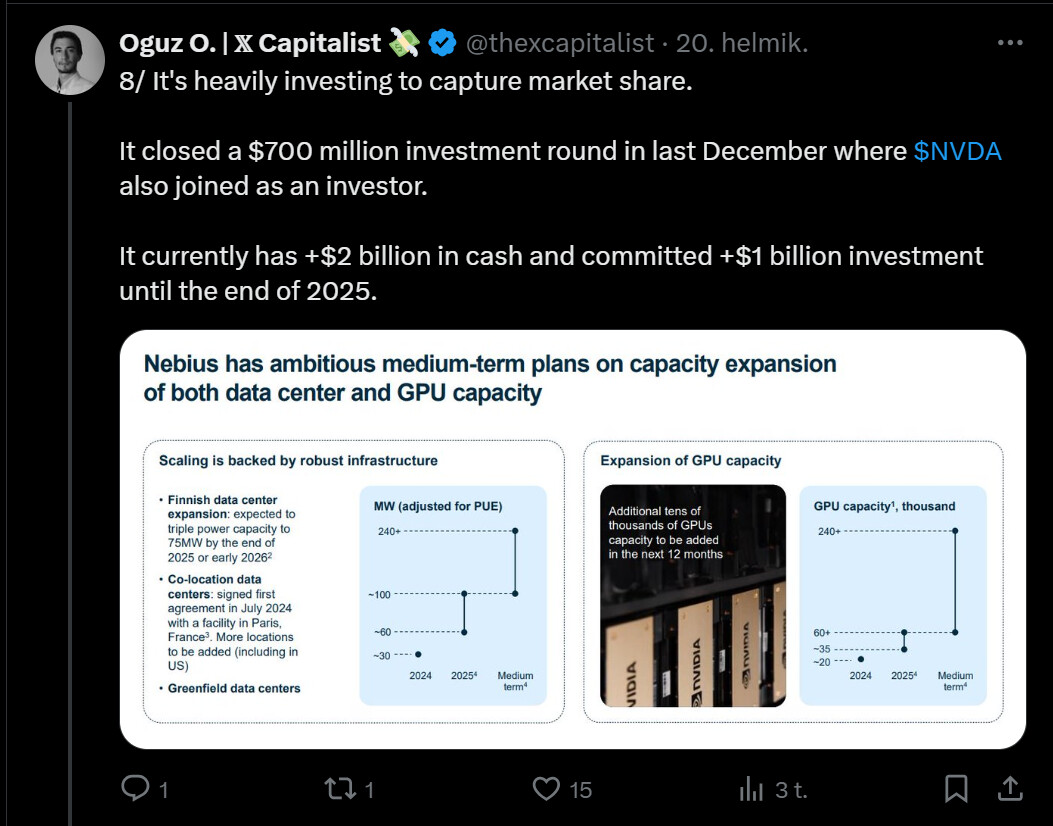
Task: Open the three-dot more options menu
Action: point(1010,43)
